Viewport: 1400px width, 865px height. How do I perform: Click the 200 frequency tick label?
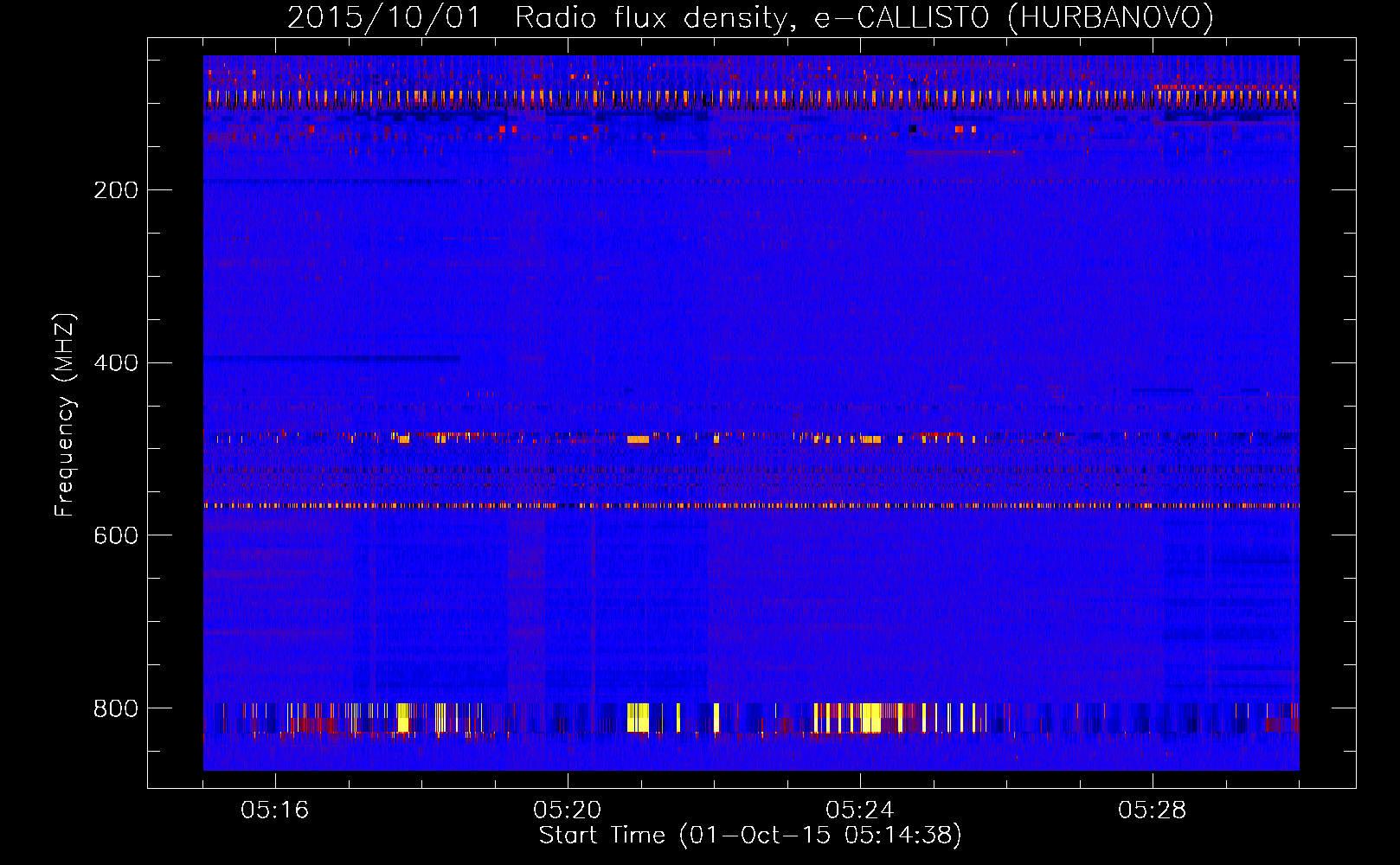116,190
